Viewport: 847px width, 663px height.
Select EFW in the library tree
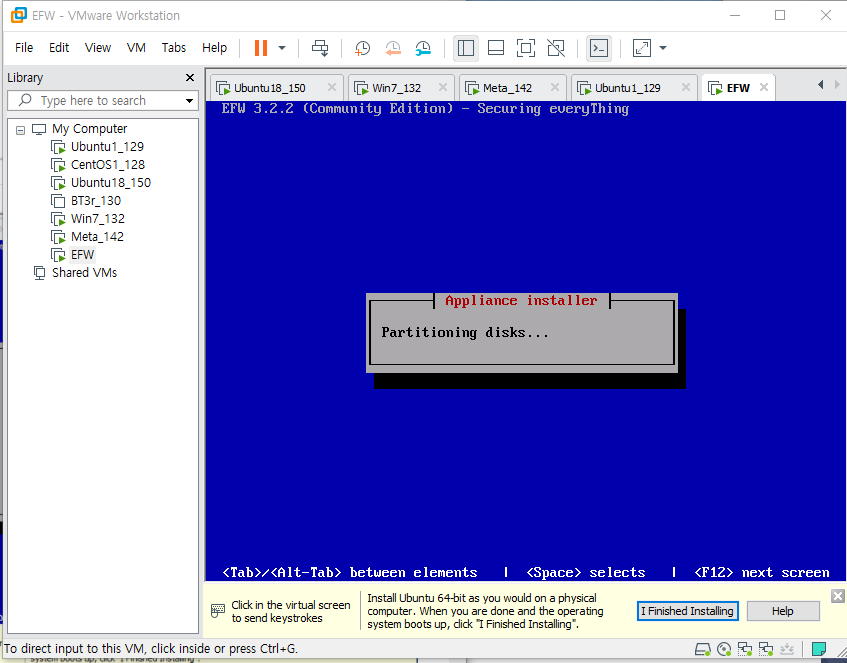82,255
